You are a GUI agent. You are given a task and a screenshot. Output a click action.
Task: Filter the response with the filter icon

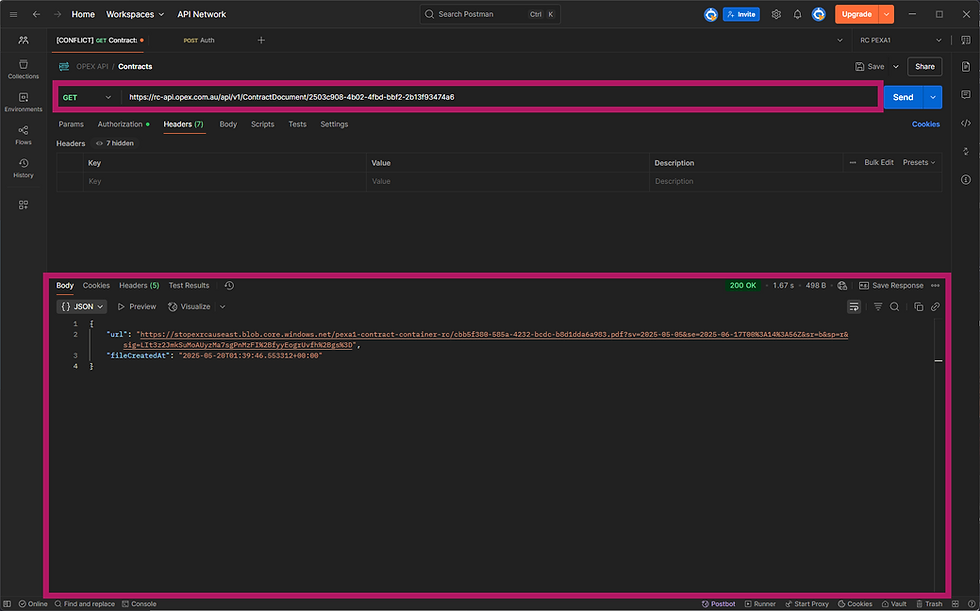click(x=878, y=307)
